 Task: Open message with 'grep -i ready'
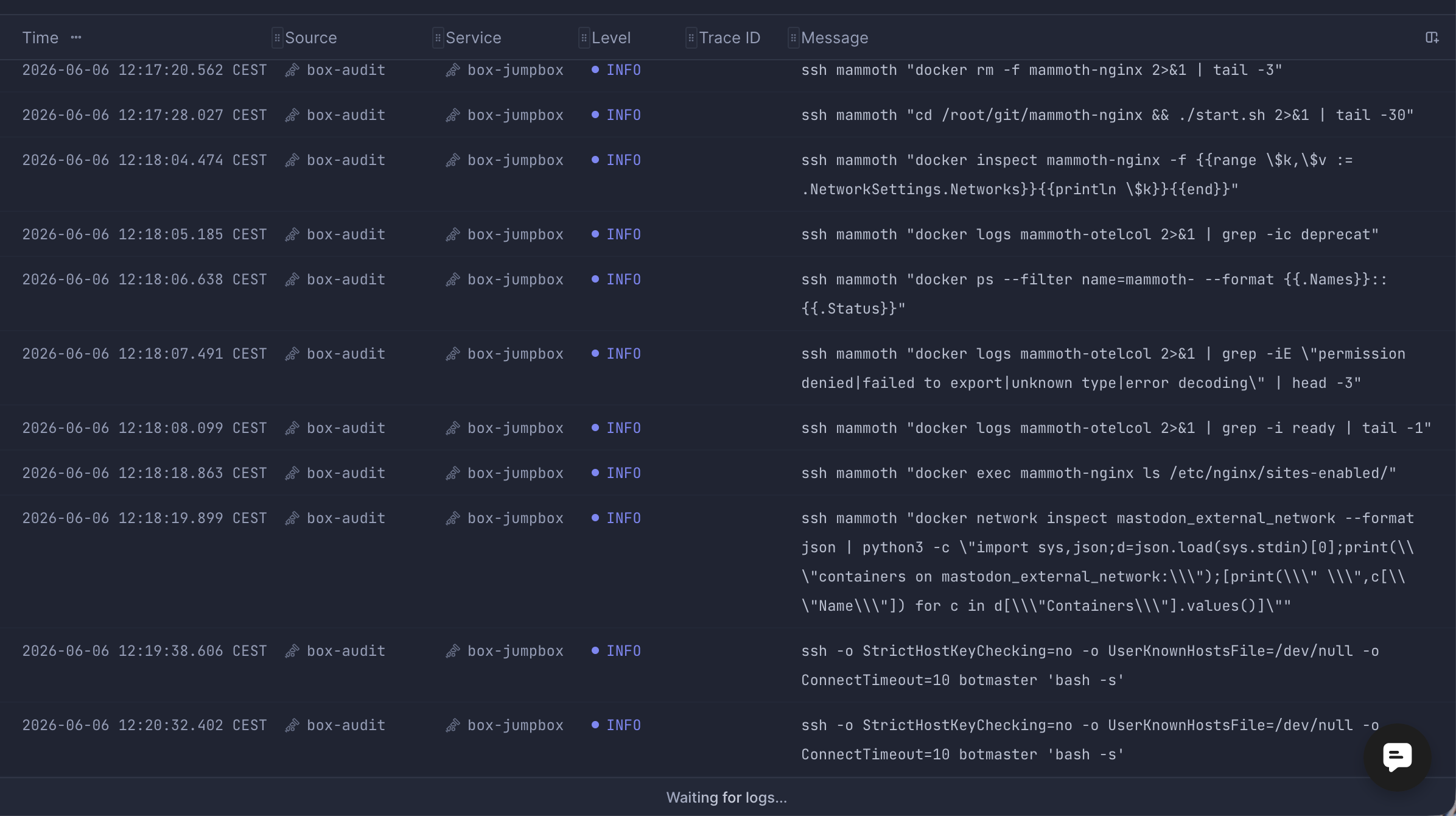tap(1116, 428)
